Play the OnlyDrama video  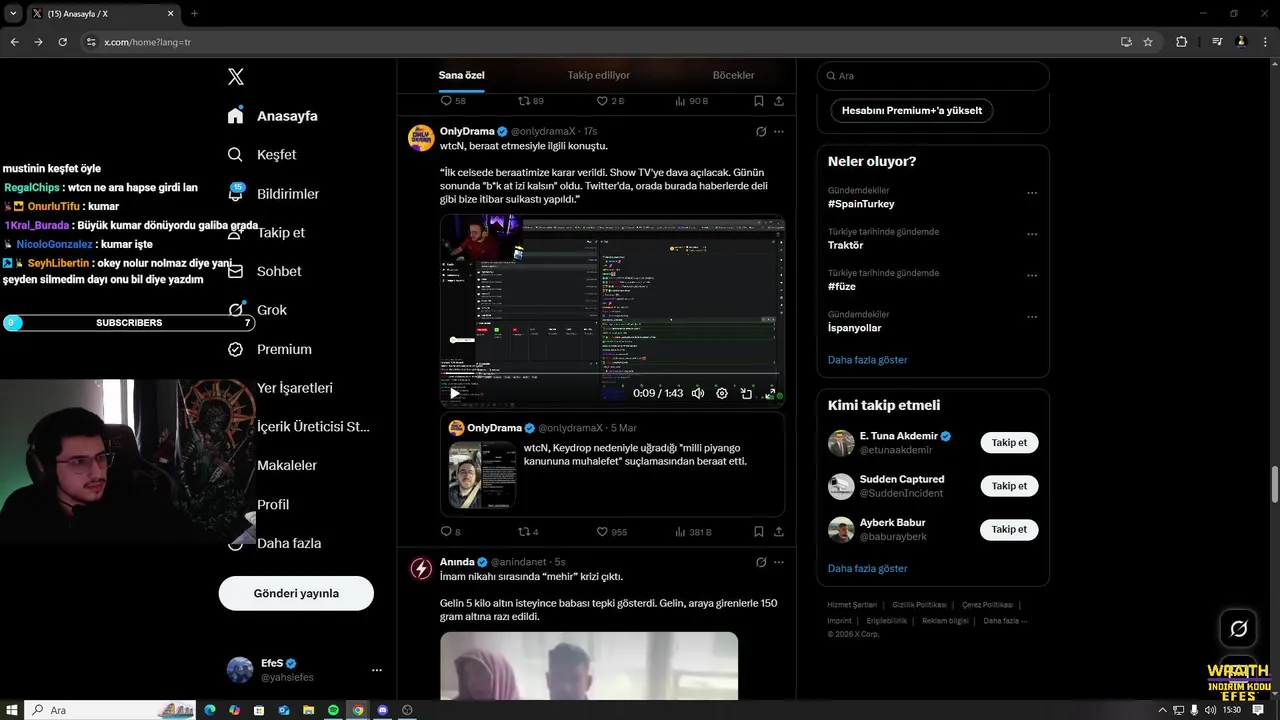point(455,393)
